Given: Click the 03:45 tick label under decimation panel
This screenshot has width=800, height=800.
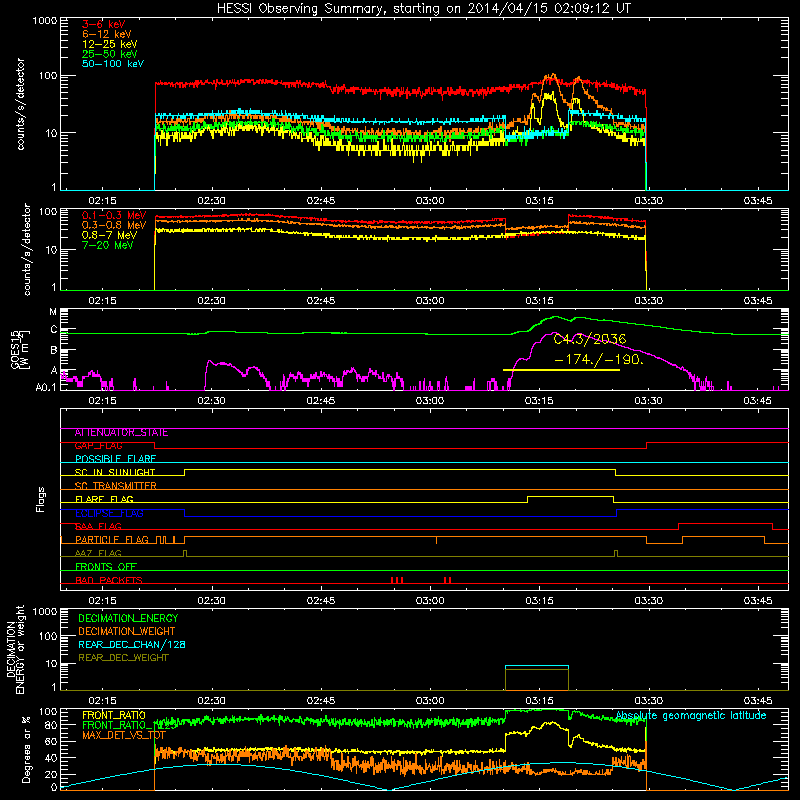Looking at the screenshot, I should pos(758,701).
